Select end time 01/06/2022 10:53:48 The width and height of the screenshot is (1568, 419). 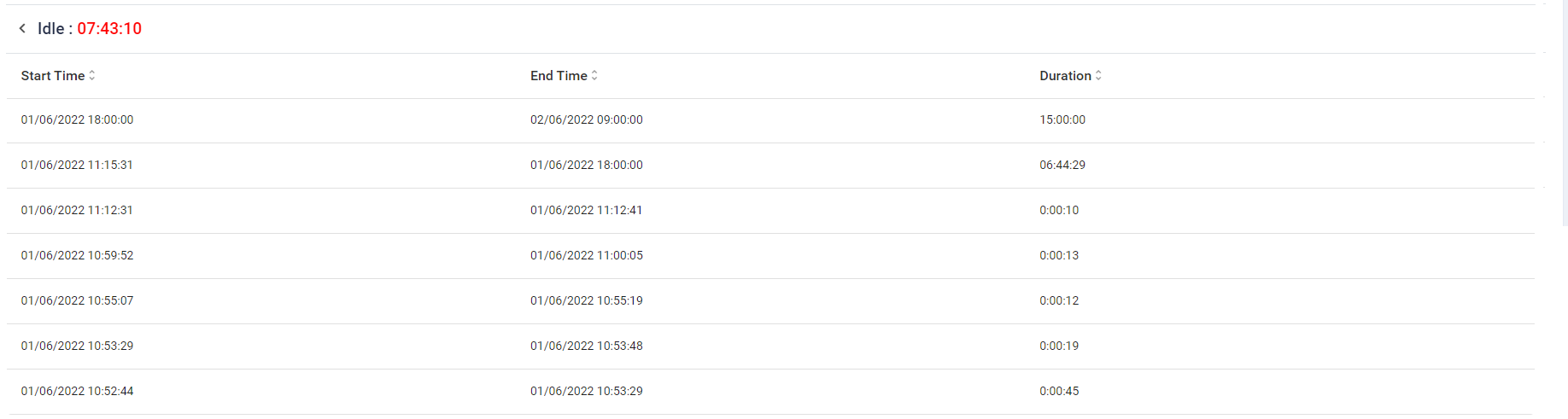click(x=586, y=346)
